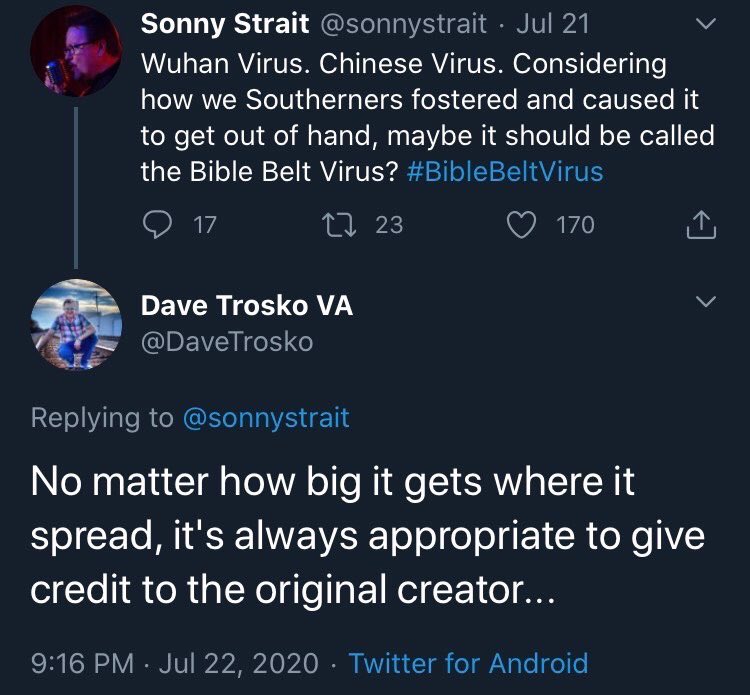Open the Jul 21 tweet date

[552, 23]
